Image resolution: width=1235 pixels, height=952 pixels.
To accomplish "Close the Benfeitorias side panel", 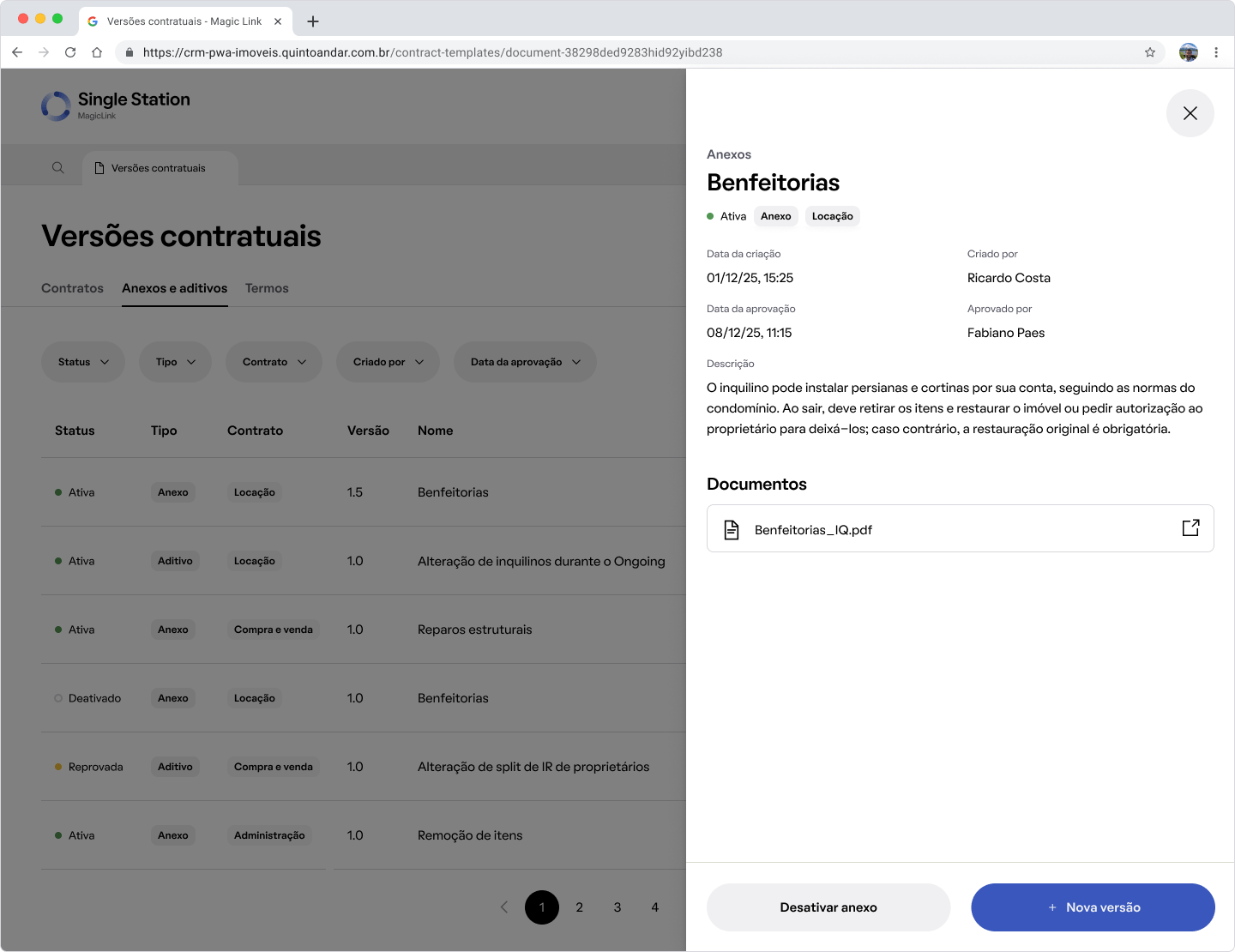I will (x=1190, y=113).
